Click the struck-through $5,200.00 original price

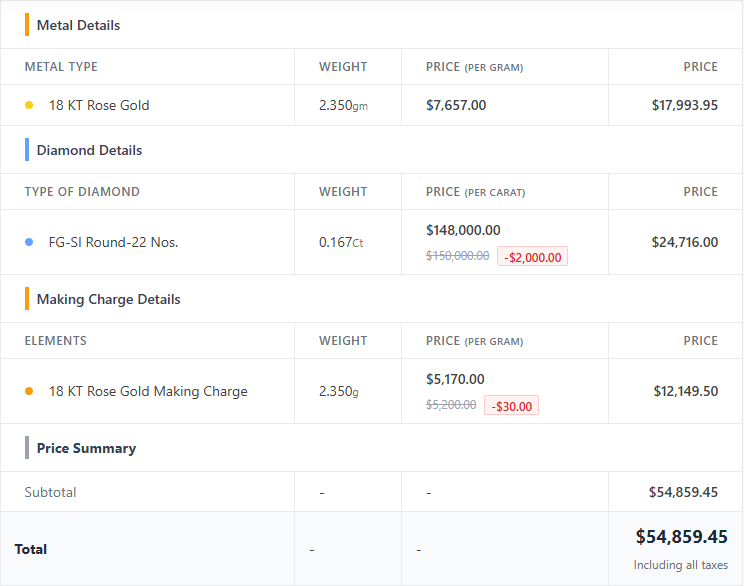click(x=451, y=405)
